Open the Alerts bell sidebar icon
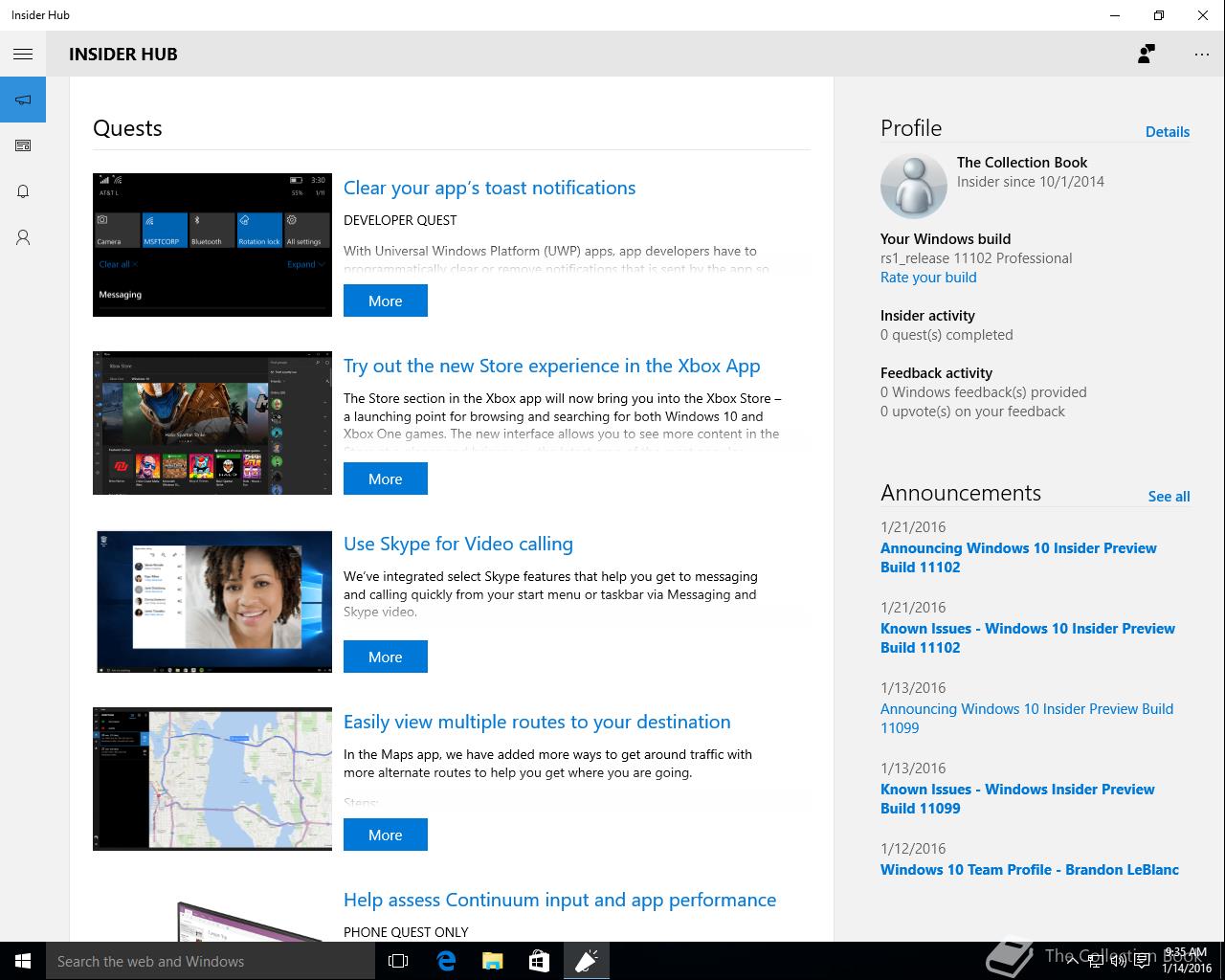This screenshot has height=980, width=1225. point(23,191)
